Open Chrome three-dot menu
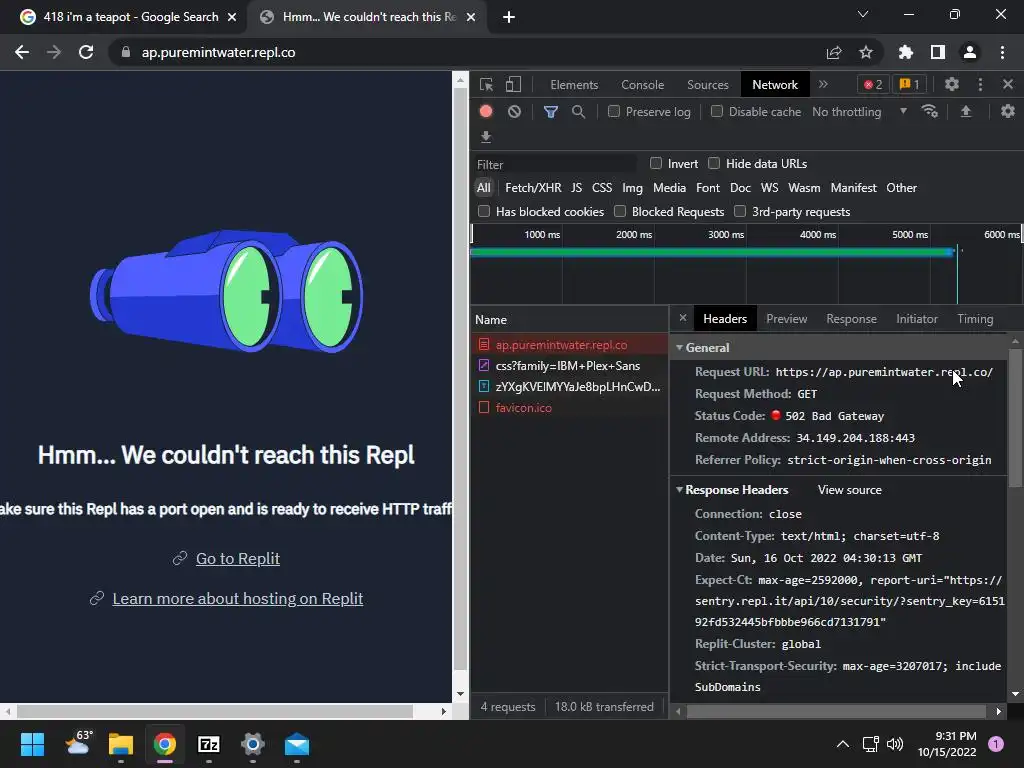Viewport: 1024px width, 768px height. pos(1002,52)
